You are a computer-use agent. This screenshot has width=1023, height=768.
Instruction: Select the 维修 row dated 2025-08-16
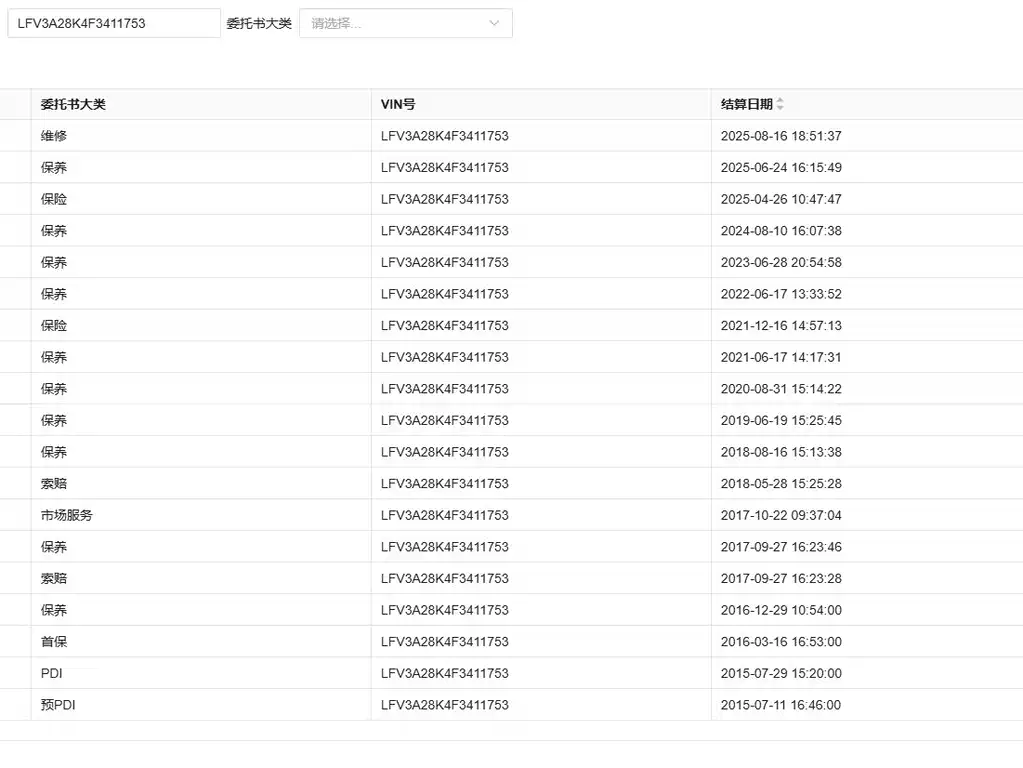[x=512, y=136]
